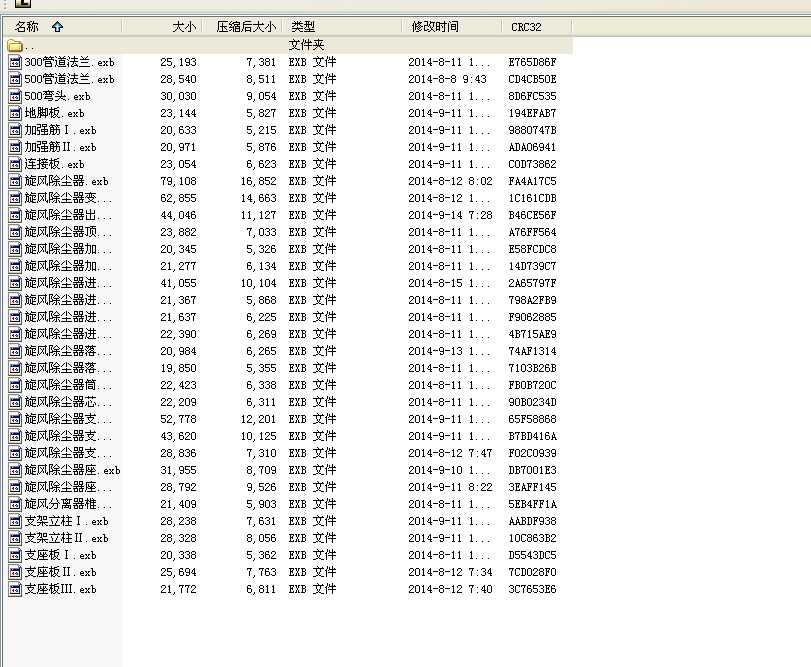
Task: Select the 旋风除尘器.exb file icon
Action: coord(16,181)
